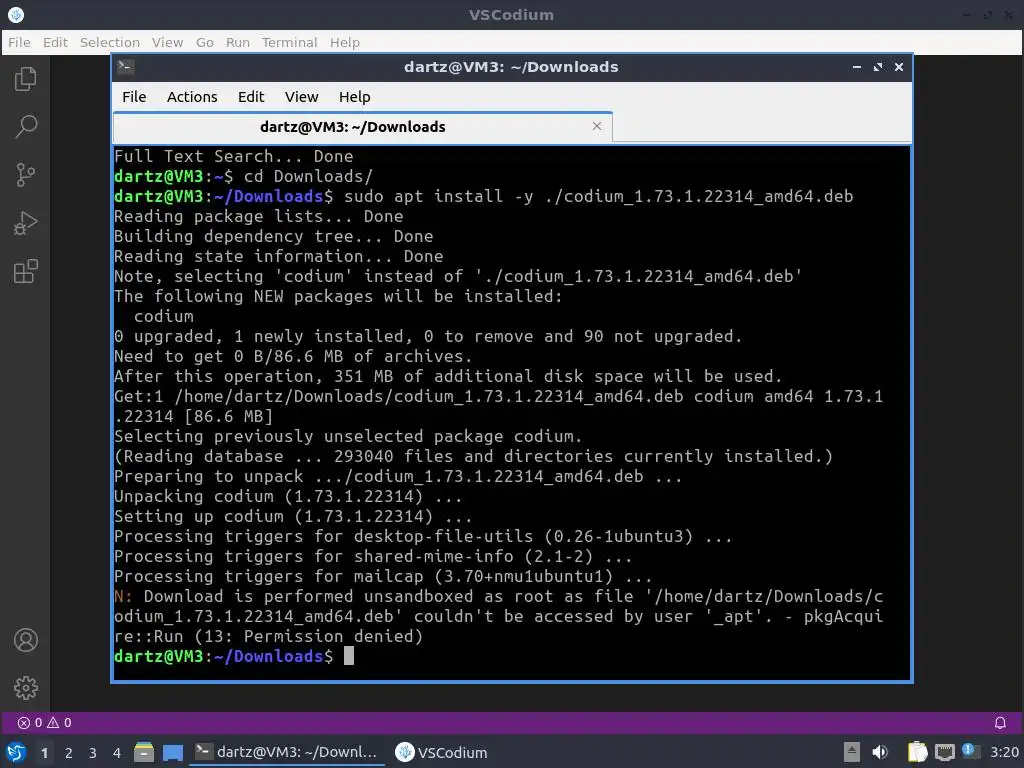Viewport: 1024px width, 768px height.
Task: Click 'cd Downloads/' command text
Action: [308, 176]
